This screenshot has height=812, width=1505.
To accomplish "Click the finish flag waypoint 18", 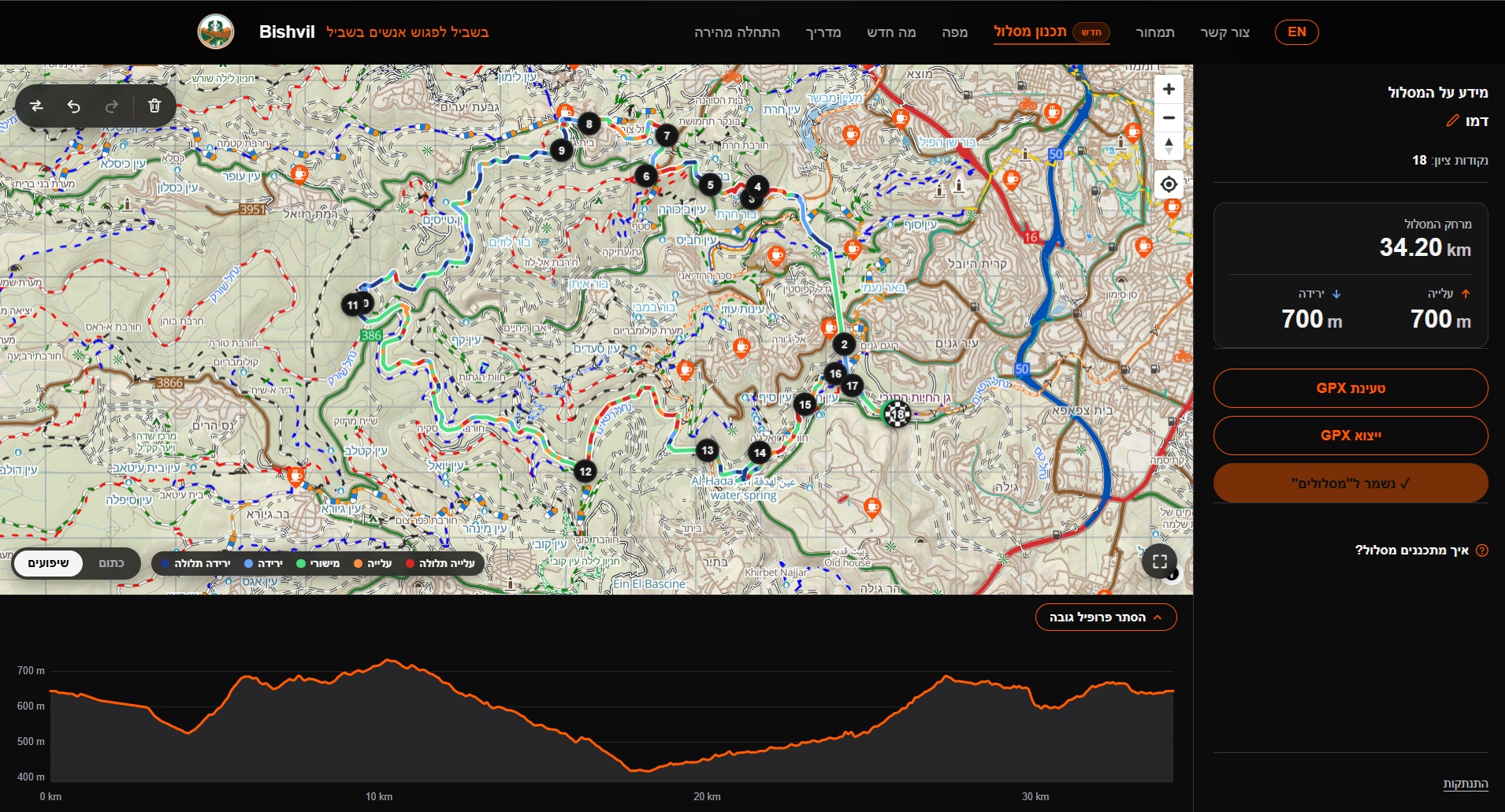I will [x=897, y=413].
